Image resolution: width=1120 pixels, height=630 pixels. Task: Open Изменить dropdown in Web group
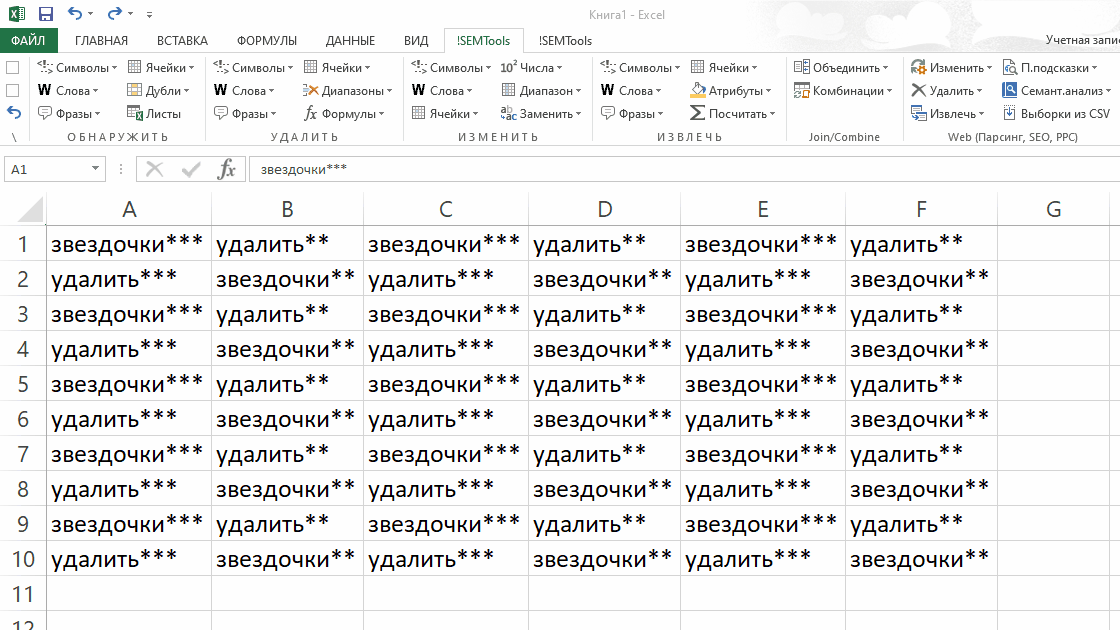951,68
